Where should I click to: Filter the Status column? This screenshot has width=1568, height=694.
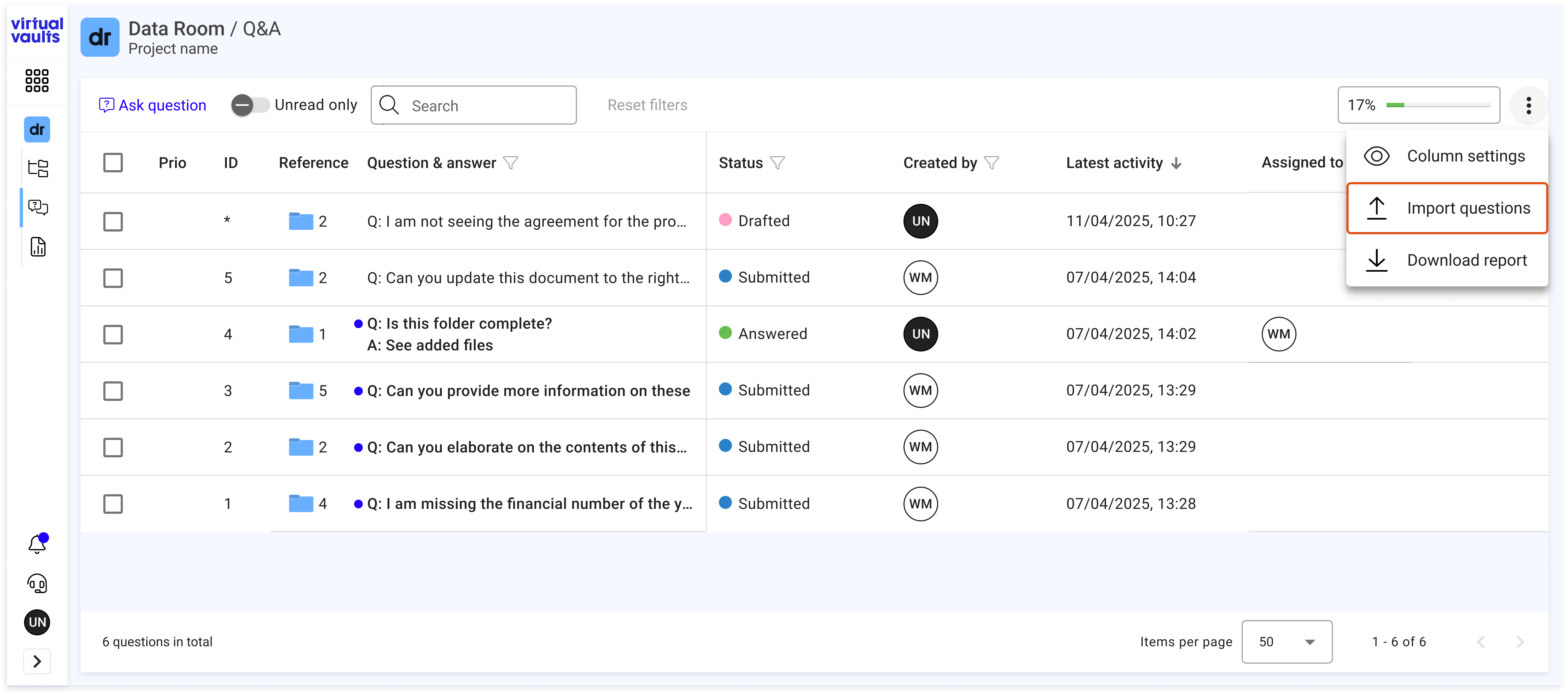pos(777,163)
